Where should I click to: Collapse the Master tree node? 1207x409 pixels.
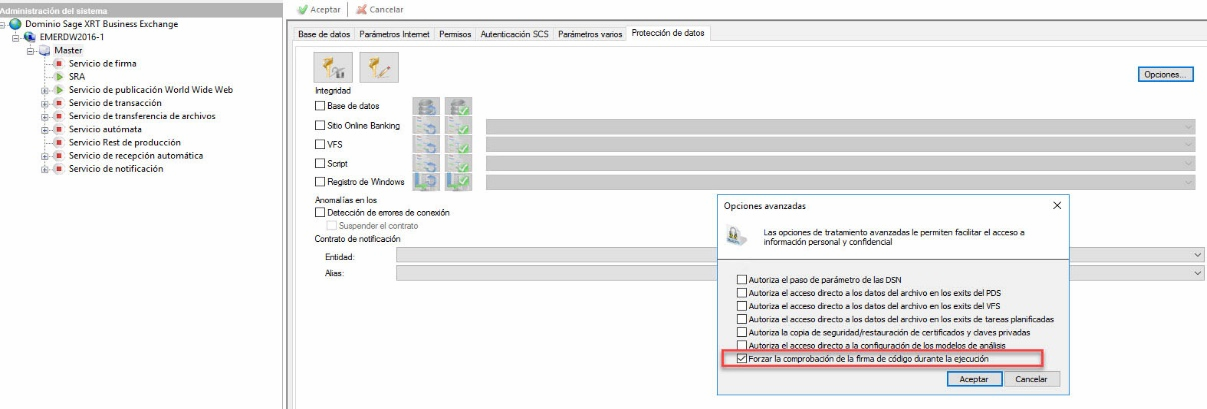[x=30, y=50]
